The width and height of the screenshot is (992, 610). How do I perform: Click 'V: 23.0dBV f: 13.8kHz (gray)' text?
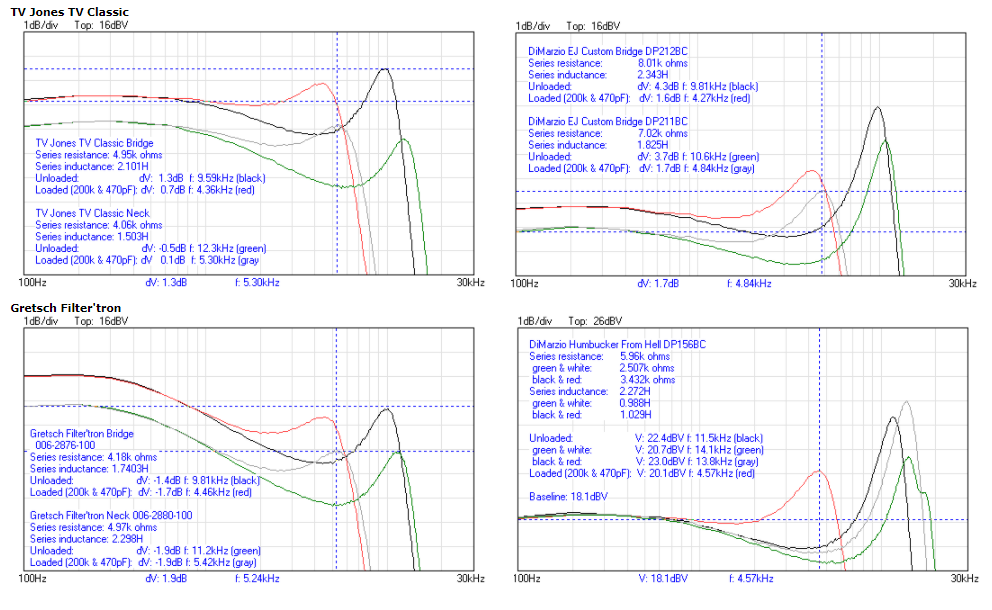click(697, 462)
